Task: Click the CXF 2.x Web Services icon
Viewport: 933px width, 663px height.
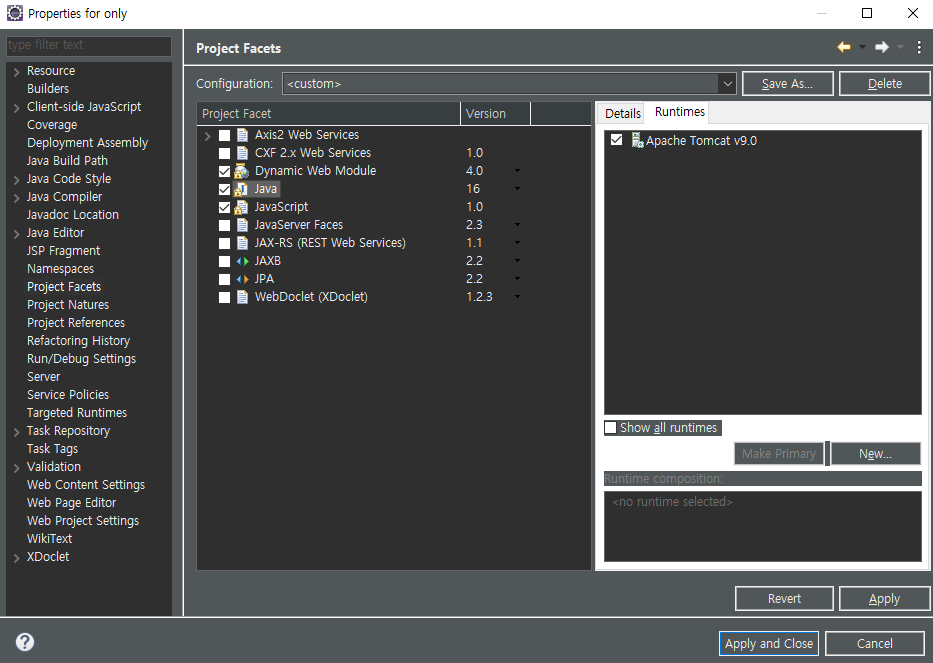Action: pyautogui.click(x=242, y=153)
